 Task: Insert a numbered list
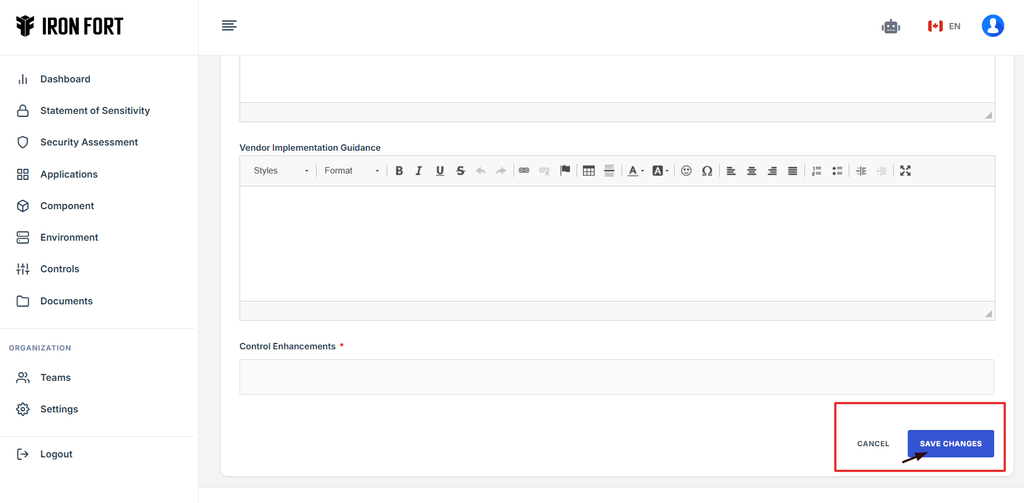coord(817,171)
